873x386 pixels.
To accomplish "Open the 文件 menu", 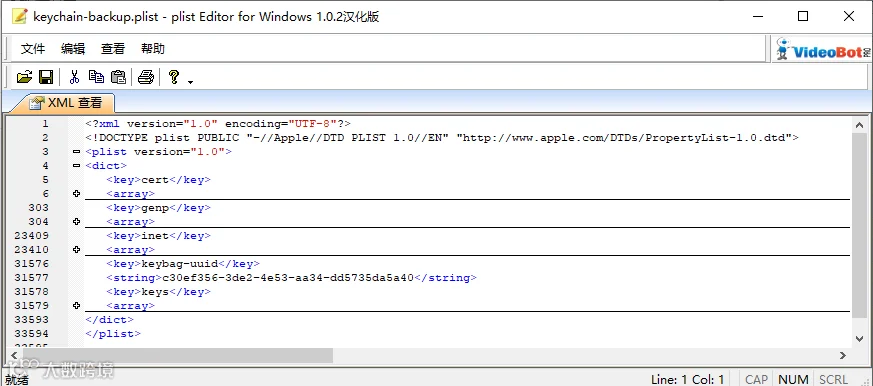I will click(33, 49).
